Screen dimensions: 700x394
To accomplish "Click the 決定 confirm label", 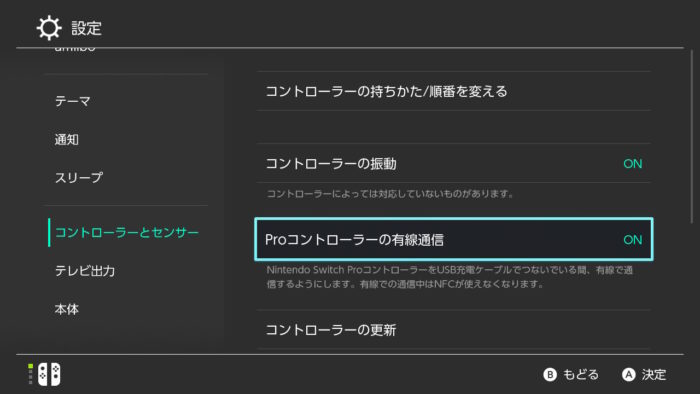I will [x=654, y=374].
